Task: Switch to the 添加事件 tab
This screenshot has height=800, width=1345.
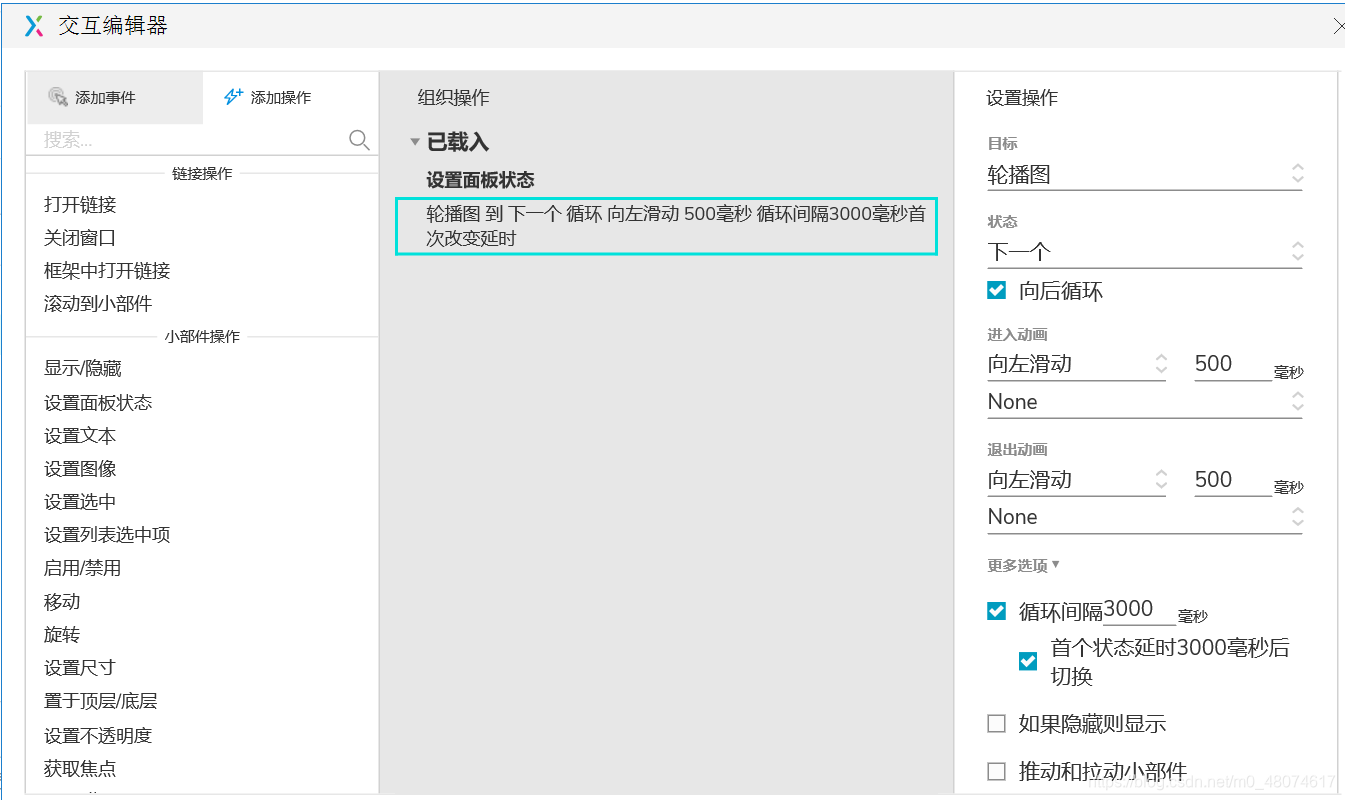Action: click(x=114, y=98)
